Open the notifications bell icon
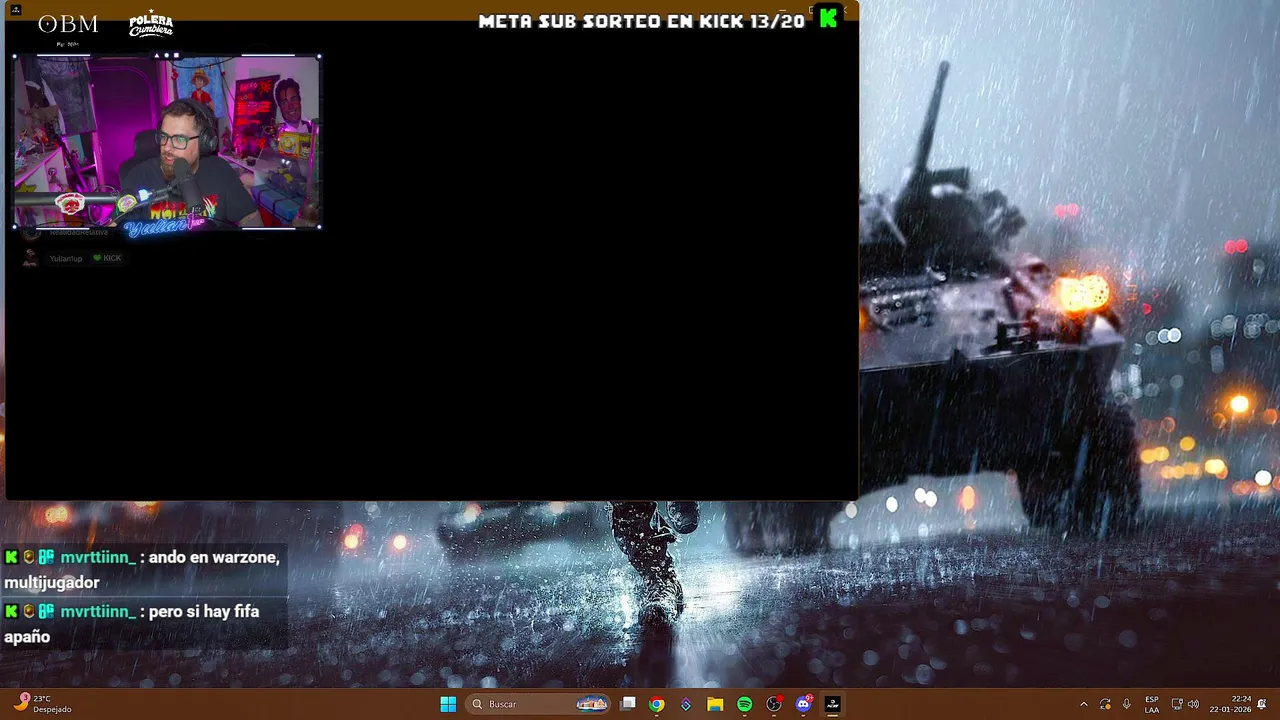The height and width of the screenshot is (720, 1280). pyautogui.click(x=1262, y=704)
